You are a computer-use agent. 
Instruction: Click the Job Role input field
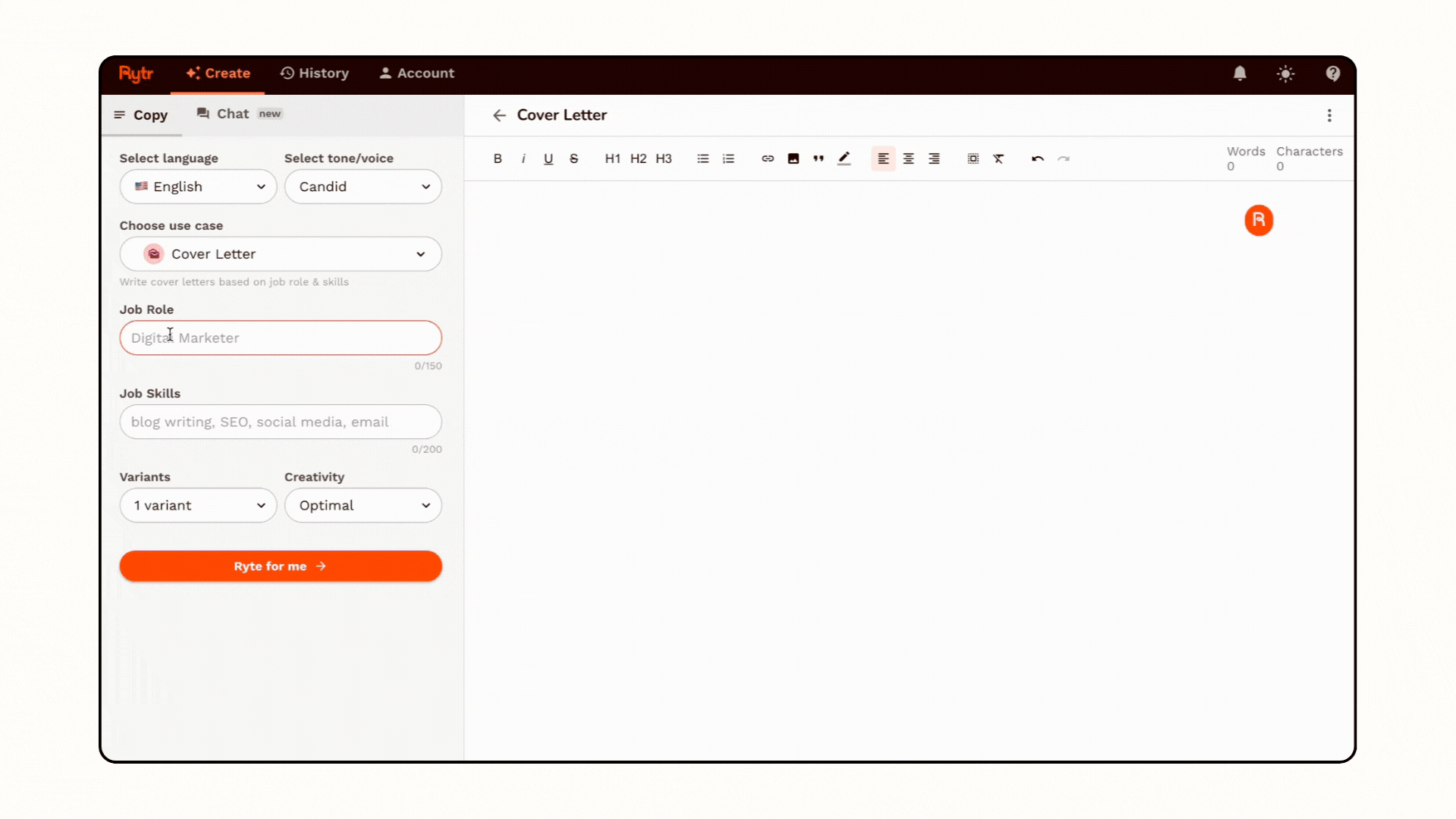click(281, 337)
